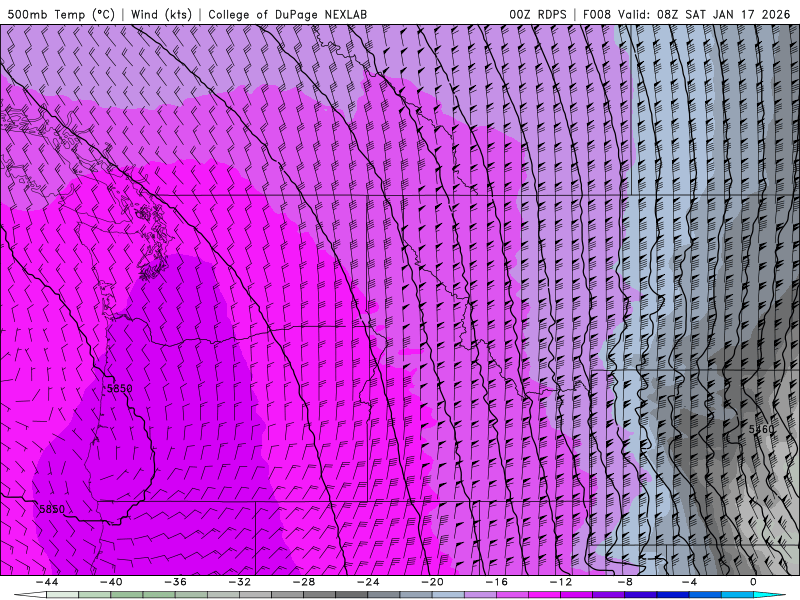Screen dimensions: 800x600
Task: Click the -36 value on the temperature scale
Action: (x=176, y=582)
